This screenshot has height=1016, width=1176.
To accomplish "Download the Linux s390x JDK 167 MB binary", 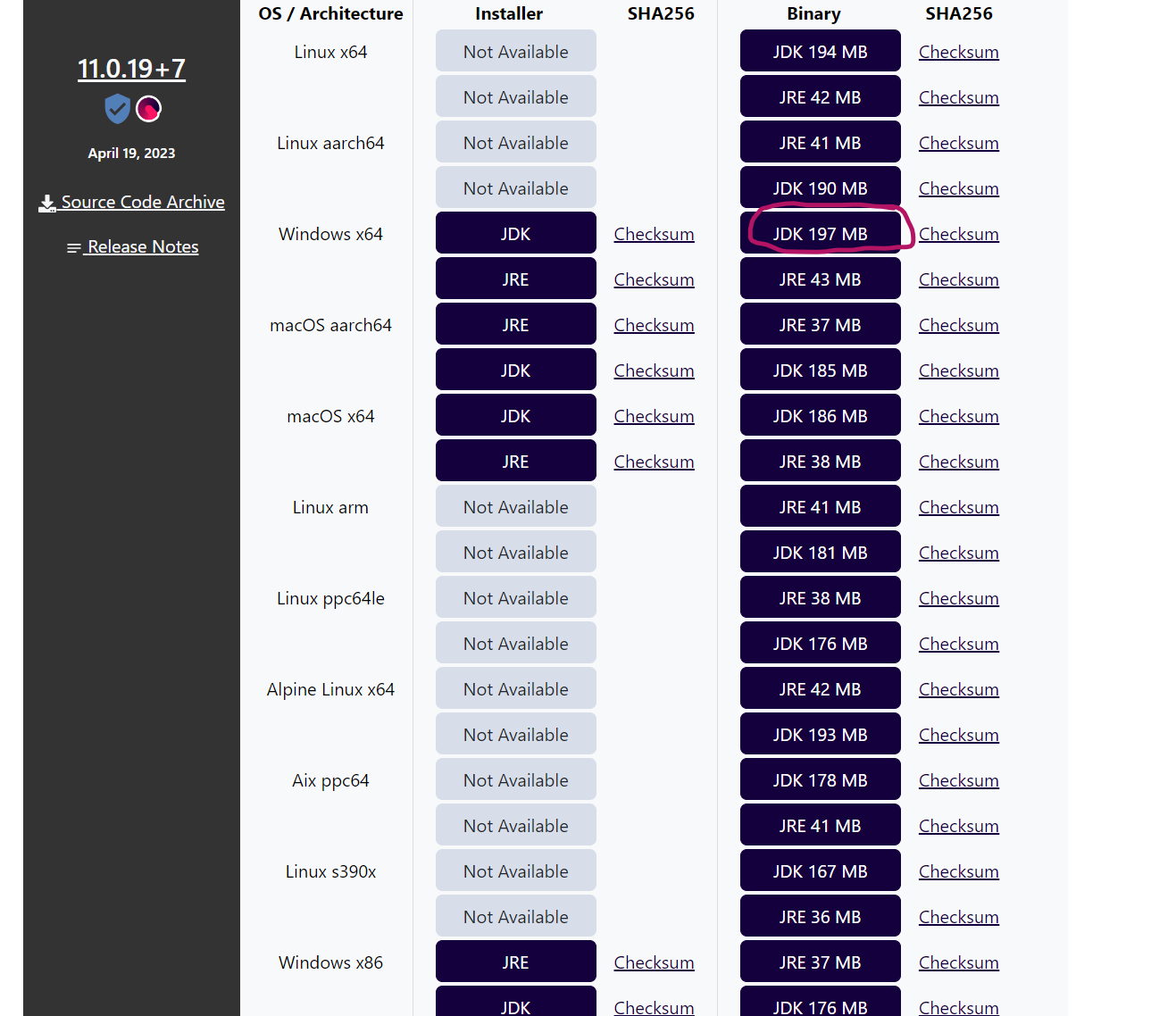I will tap(820, 871).
